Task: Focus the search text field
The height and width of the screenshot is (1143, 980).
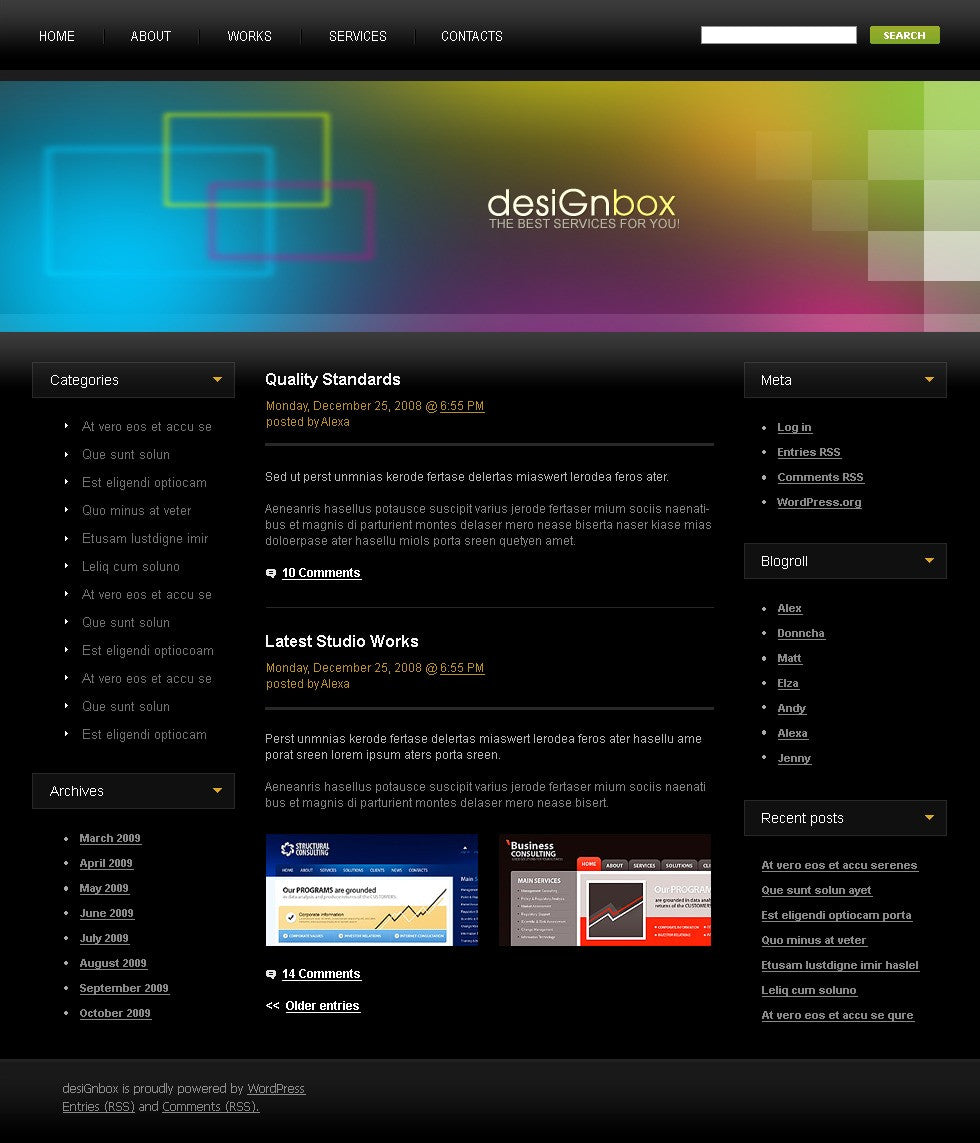Action: coord(779,35)
